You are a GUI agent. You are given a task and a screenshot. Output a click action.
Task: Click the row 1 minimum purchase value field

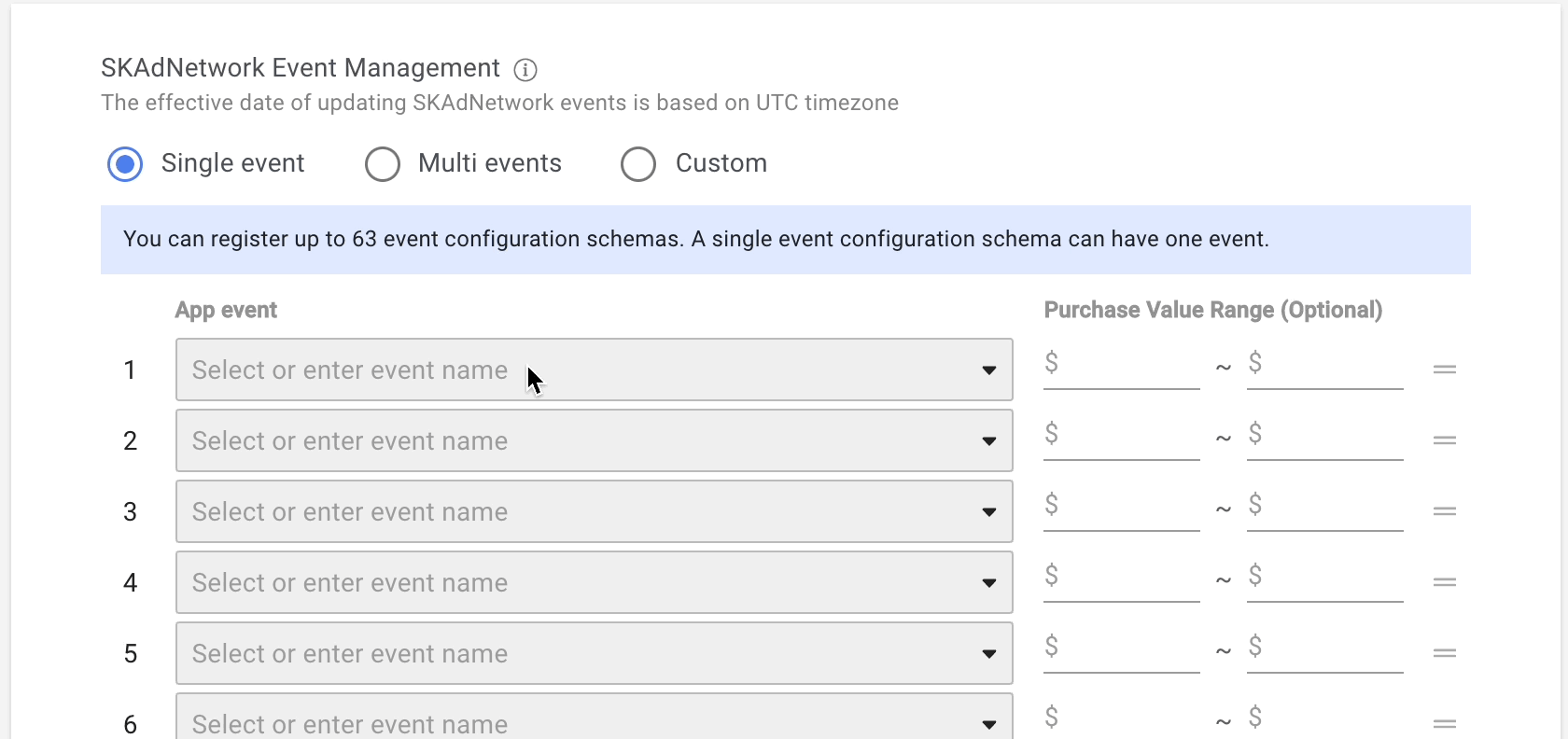click(1122, 366)
